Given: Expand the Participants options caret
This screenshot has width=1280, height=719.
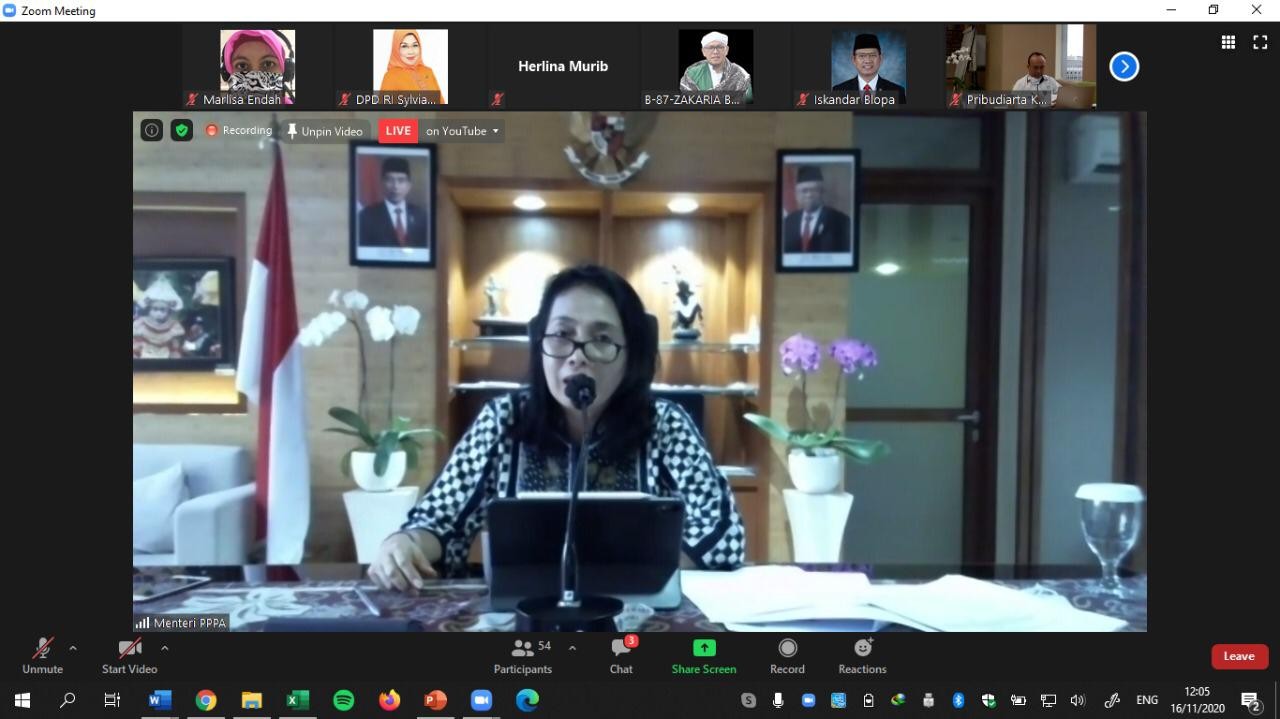Looking at the screenshot, I should coord(572,648).
